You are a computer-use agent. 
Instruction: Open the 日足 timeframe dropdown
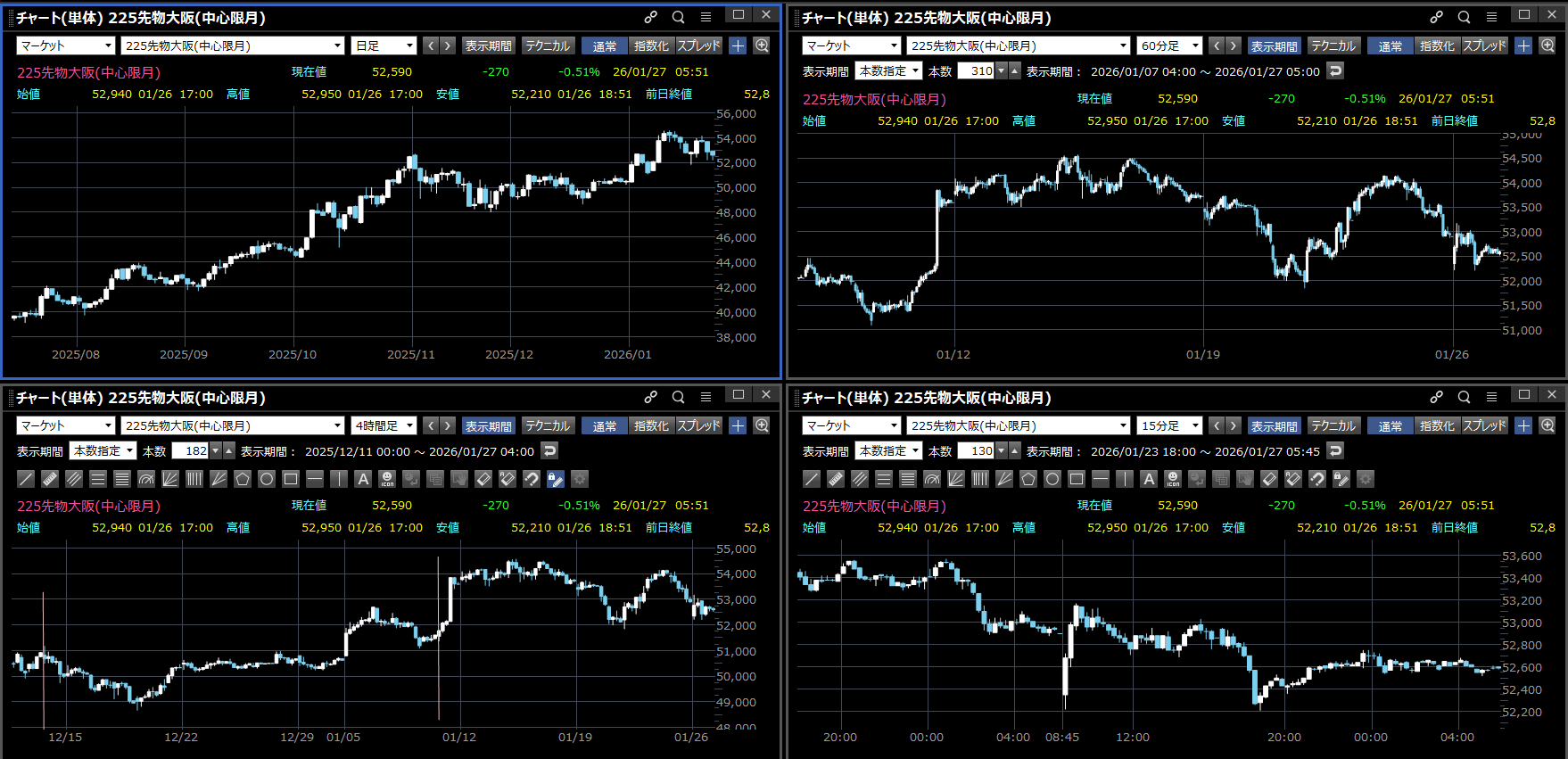(384, 45)
